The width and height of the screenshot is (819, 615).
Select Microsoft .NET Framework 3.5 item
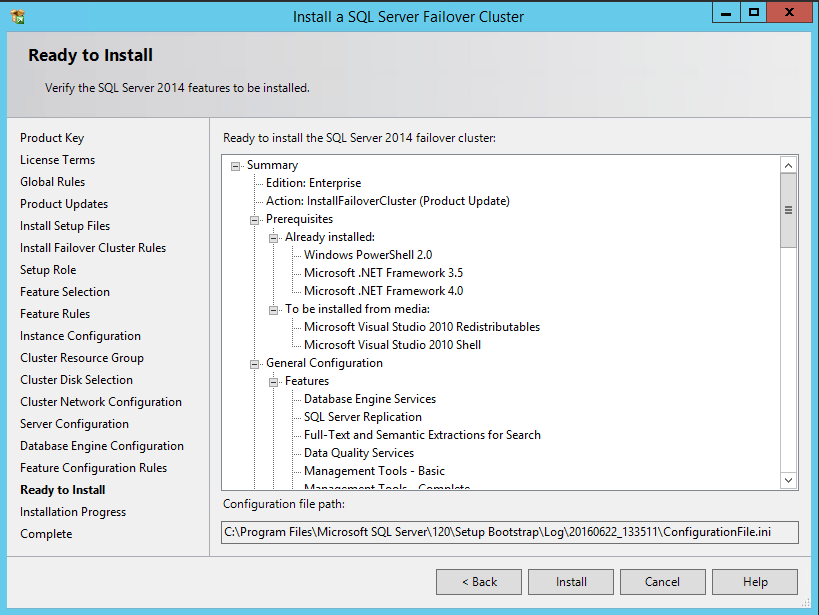pos(383,273)
